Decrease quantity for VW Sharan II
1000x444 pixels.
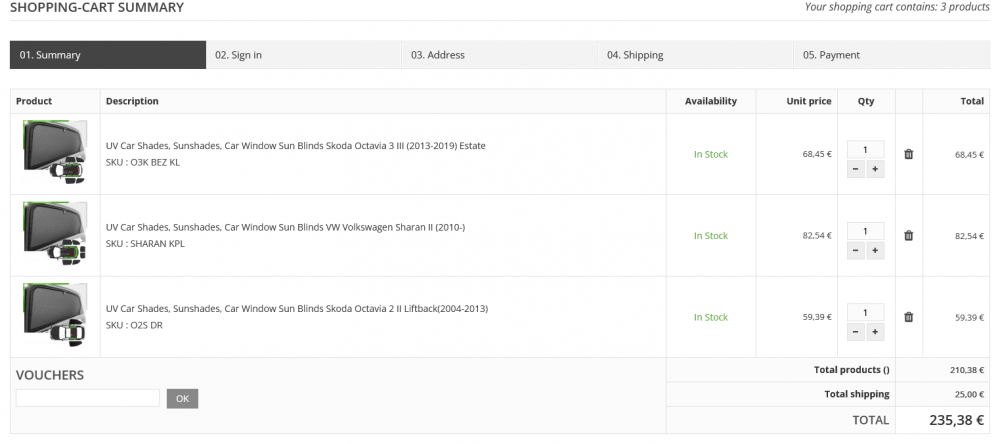(x=856, y=251)
